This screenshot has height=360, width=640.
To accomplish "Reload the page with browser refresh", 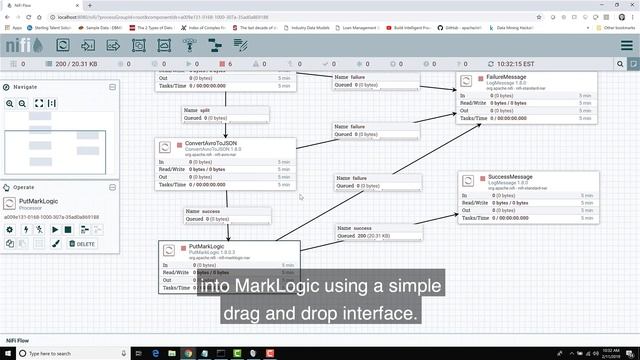I will point(29,17).
